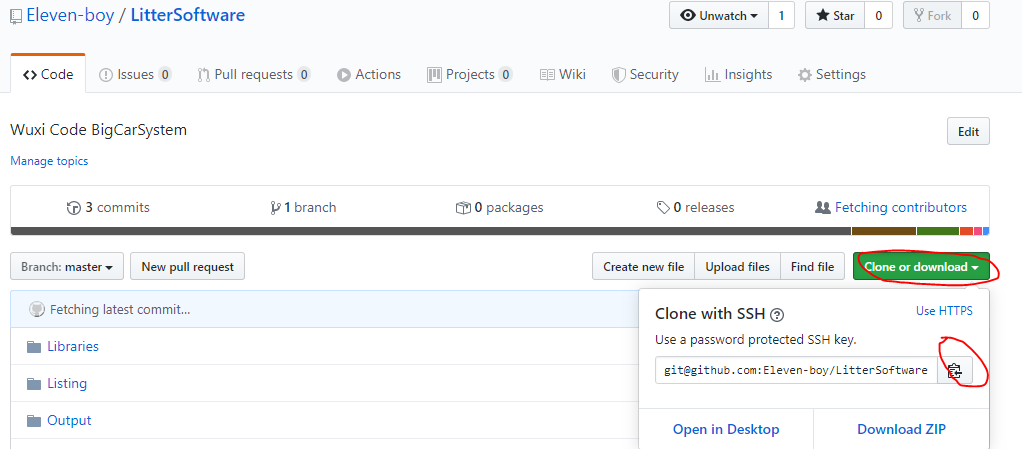Switch to the Issues tab
1022x449 pixels.
135,75
